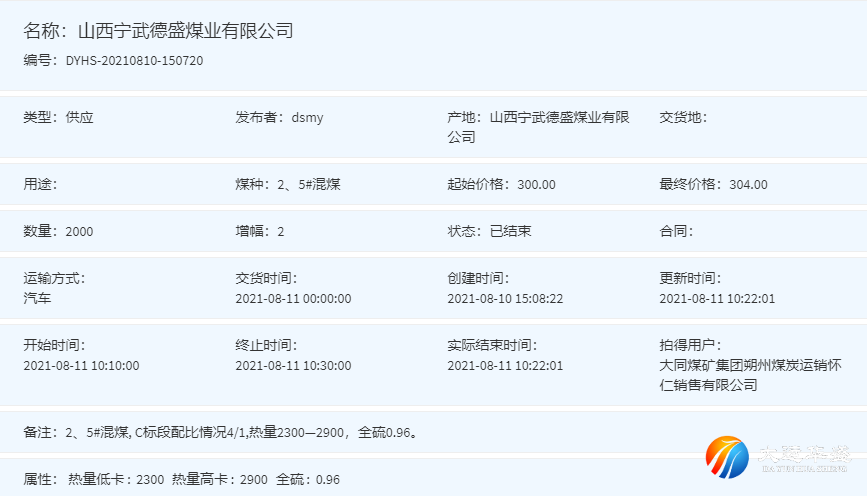Click the transport method 汽车

coord(37,298)
